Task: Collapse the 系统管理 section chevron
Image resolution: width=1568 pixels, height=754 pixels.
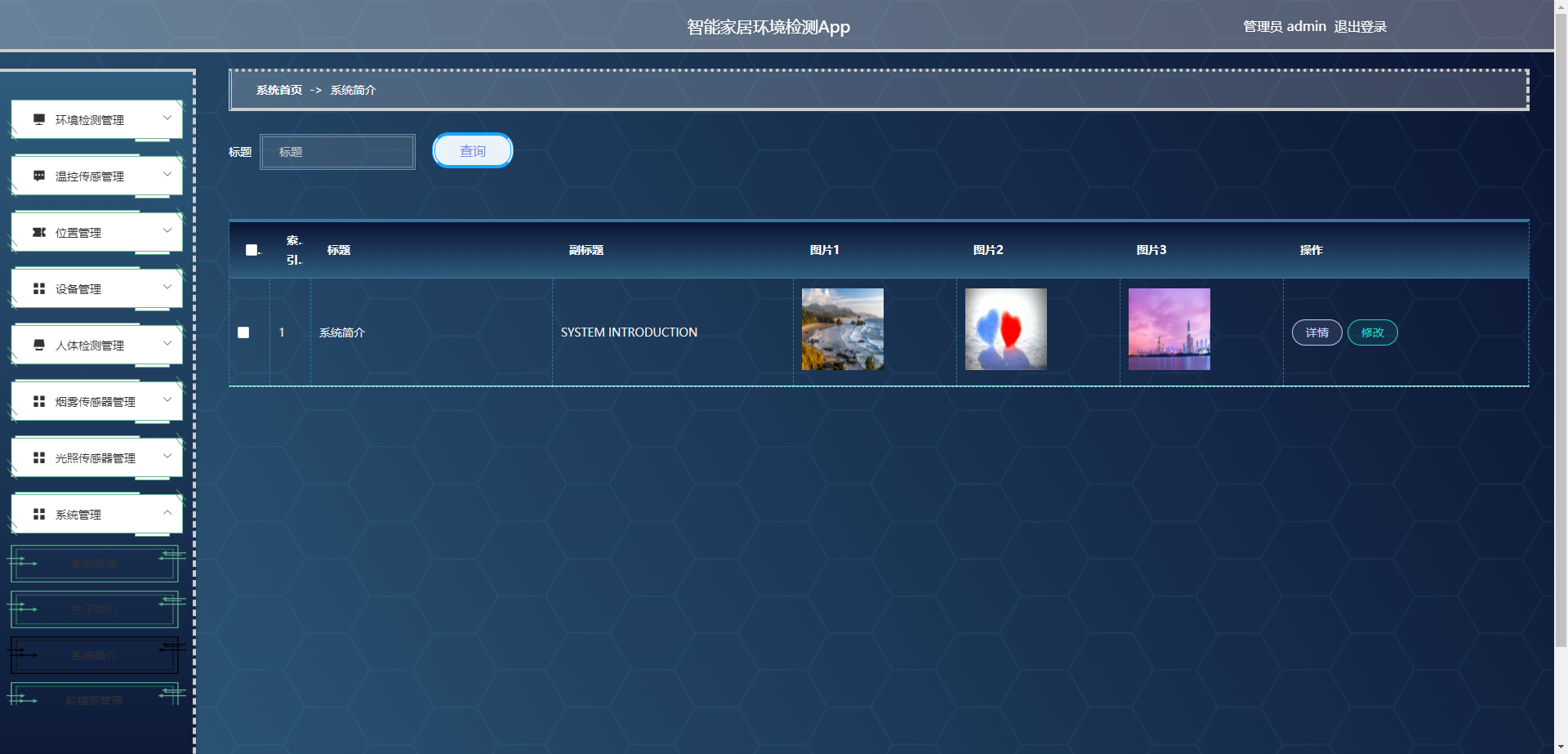Action: click(x=167, y=514)
